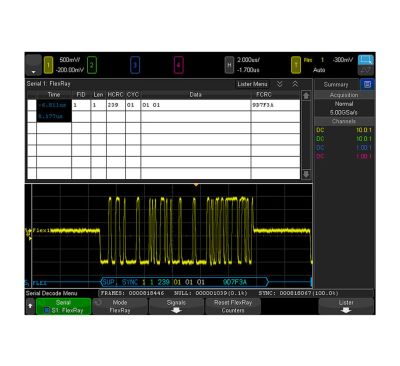Image resolution: width=400 pixels, height=366 pixels.
Task: Click the 5.00GSa/s sample rate
Action: [x=344, y=112]
